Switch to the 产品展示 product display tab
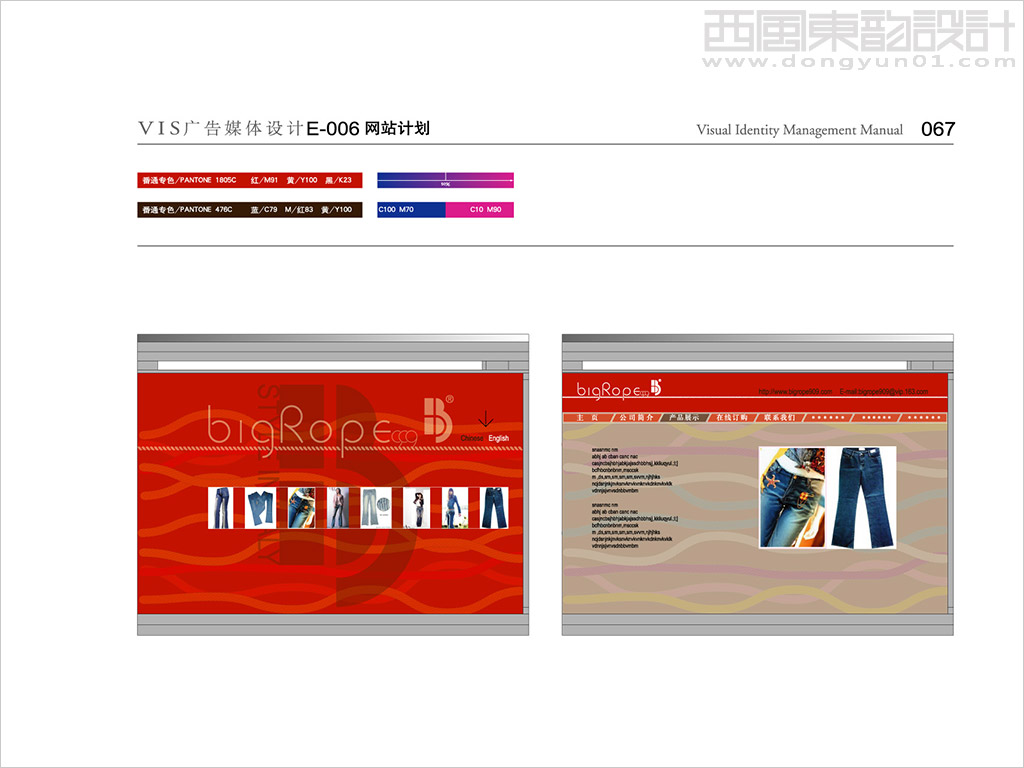1024x768 pixels. [685, 417]
